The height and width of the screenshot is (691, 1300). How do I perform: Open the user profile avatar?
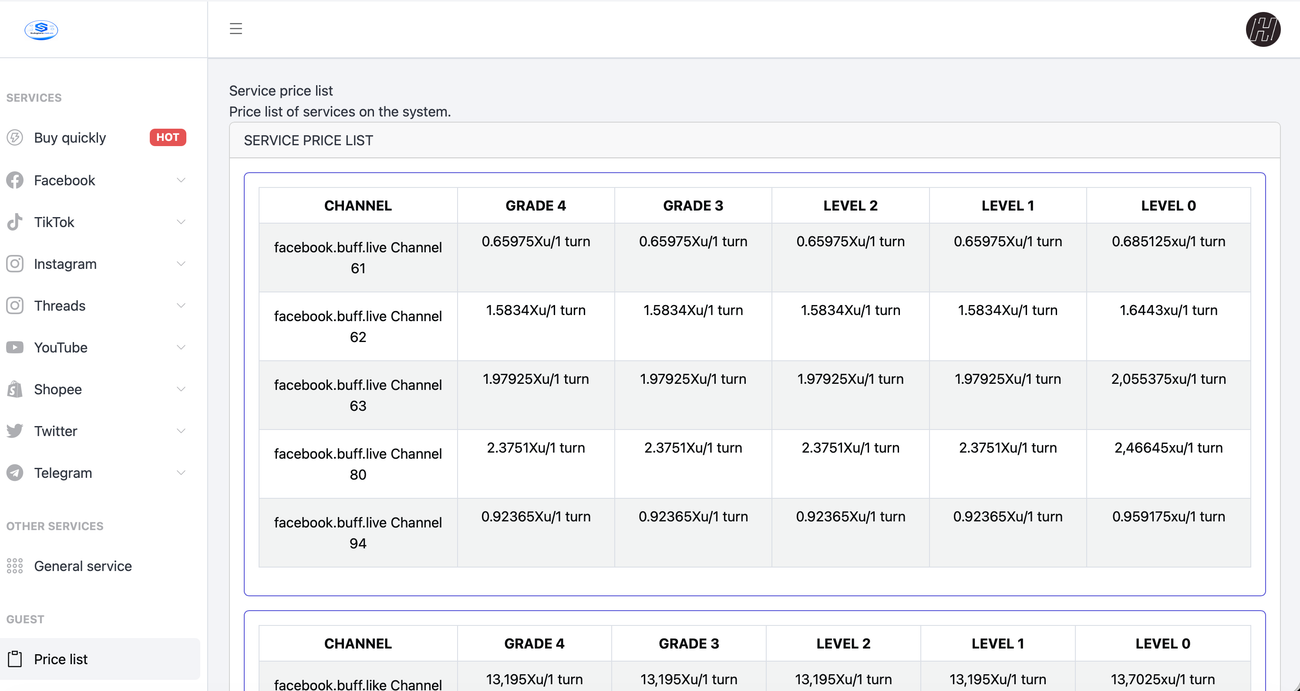click(1263, 30)
